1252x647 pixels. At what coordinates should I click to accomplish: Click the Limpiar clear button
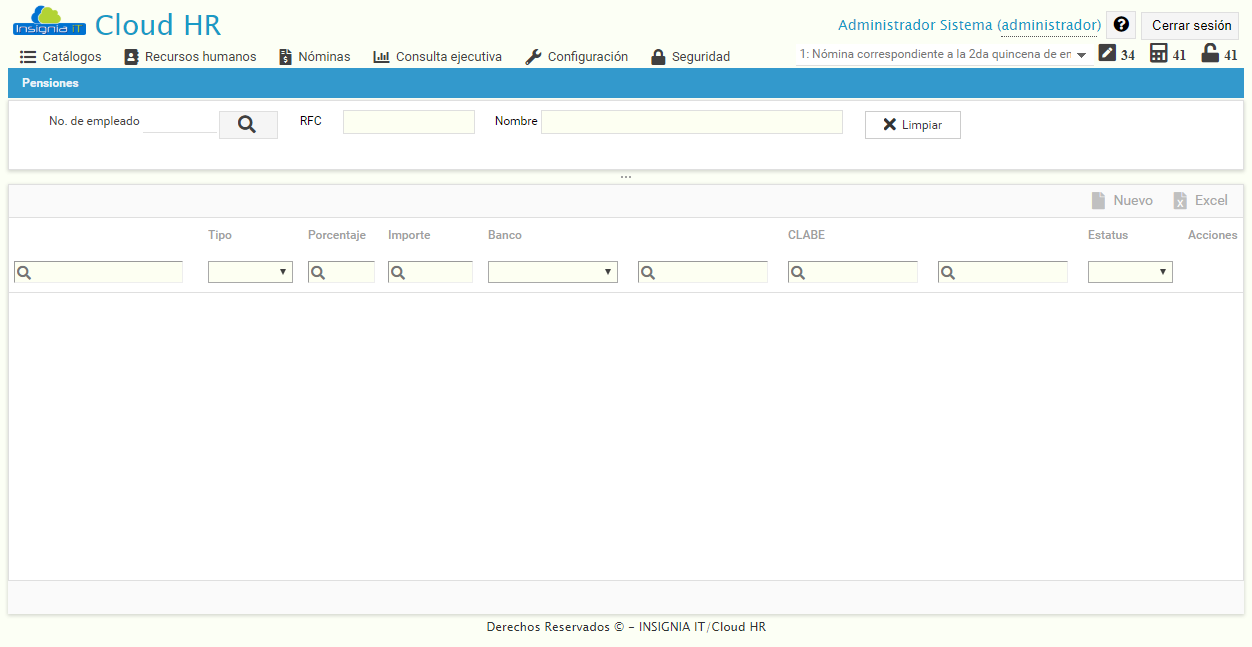tap(911, 124)
